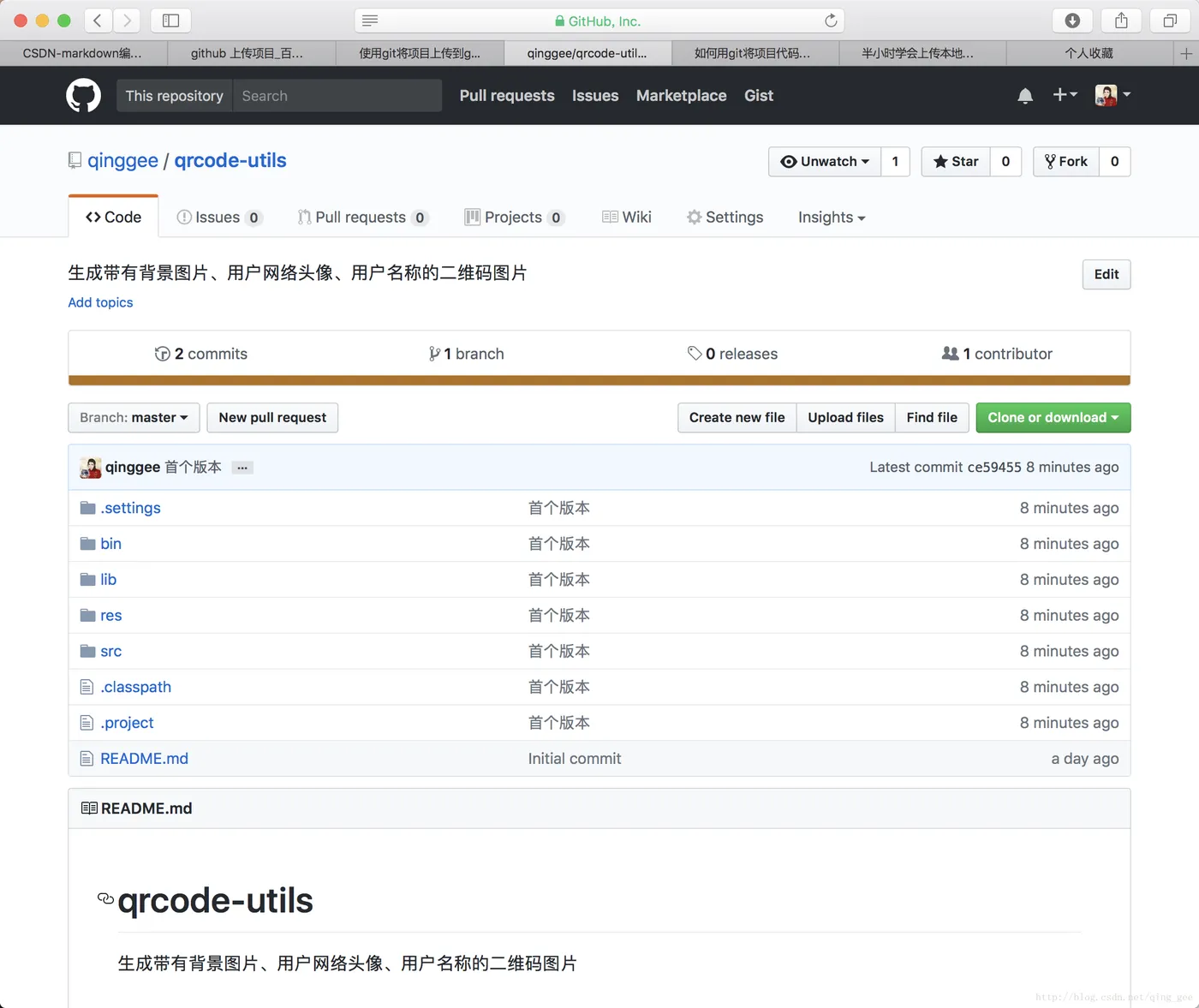View the 1 branch link

tap(467, 354)
